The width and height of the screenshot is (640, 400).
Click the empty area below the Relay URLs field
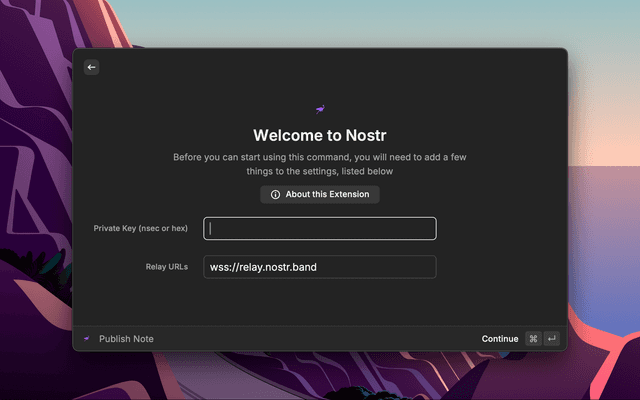320,303
